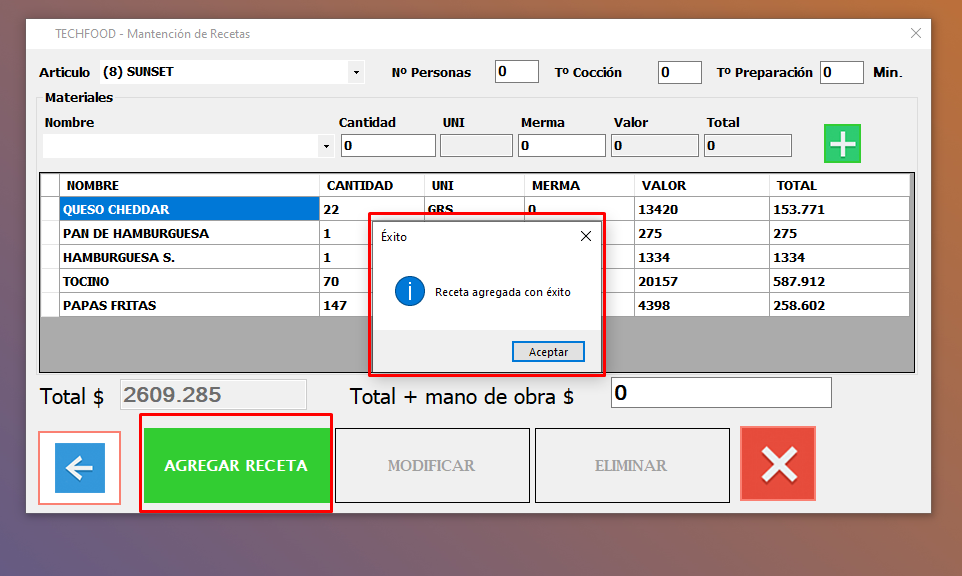962x576 pixels.
Task: Click the blue info icon in dialog
Action: [x=410, y=292]
